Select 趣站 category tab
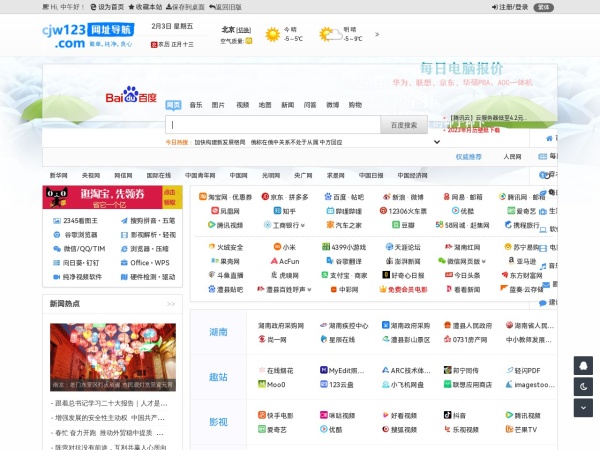 click(x=218, y=377)
